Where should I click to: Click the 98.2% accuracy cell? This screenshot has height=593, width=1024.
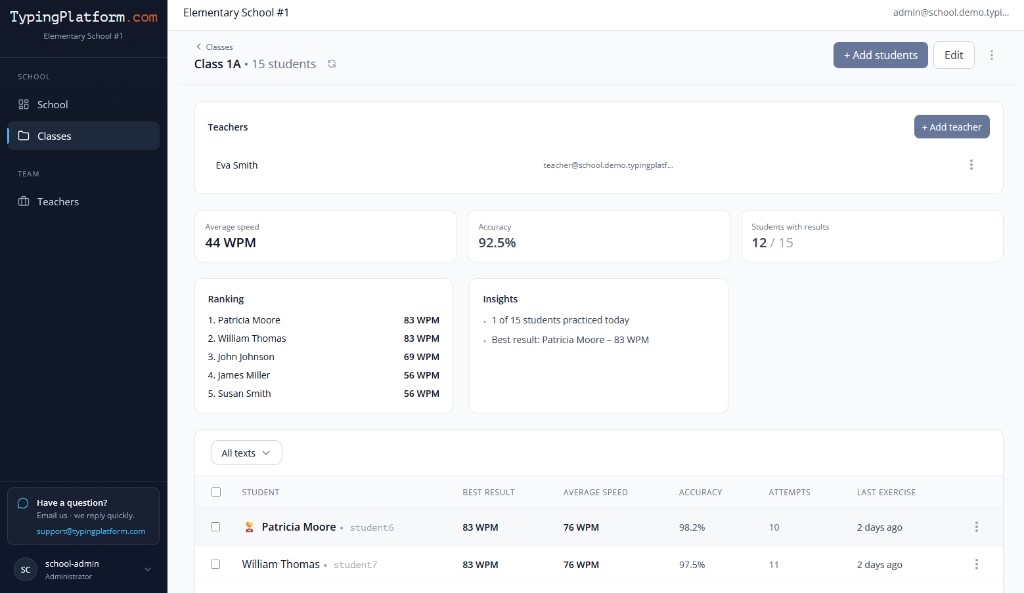tap(692, 527)
